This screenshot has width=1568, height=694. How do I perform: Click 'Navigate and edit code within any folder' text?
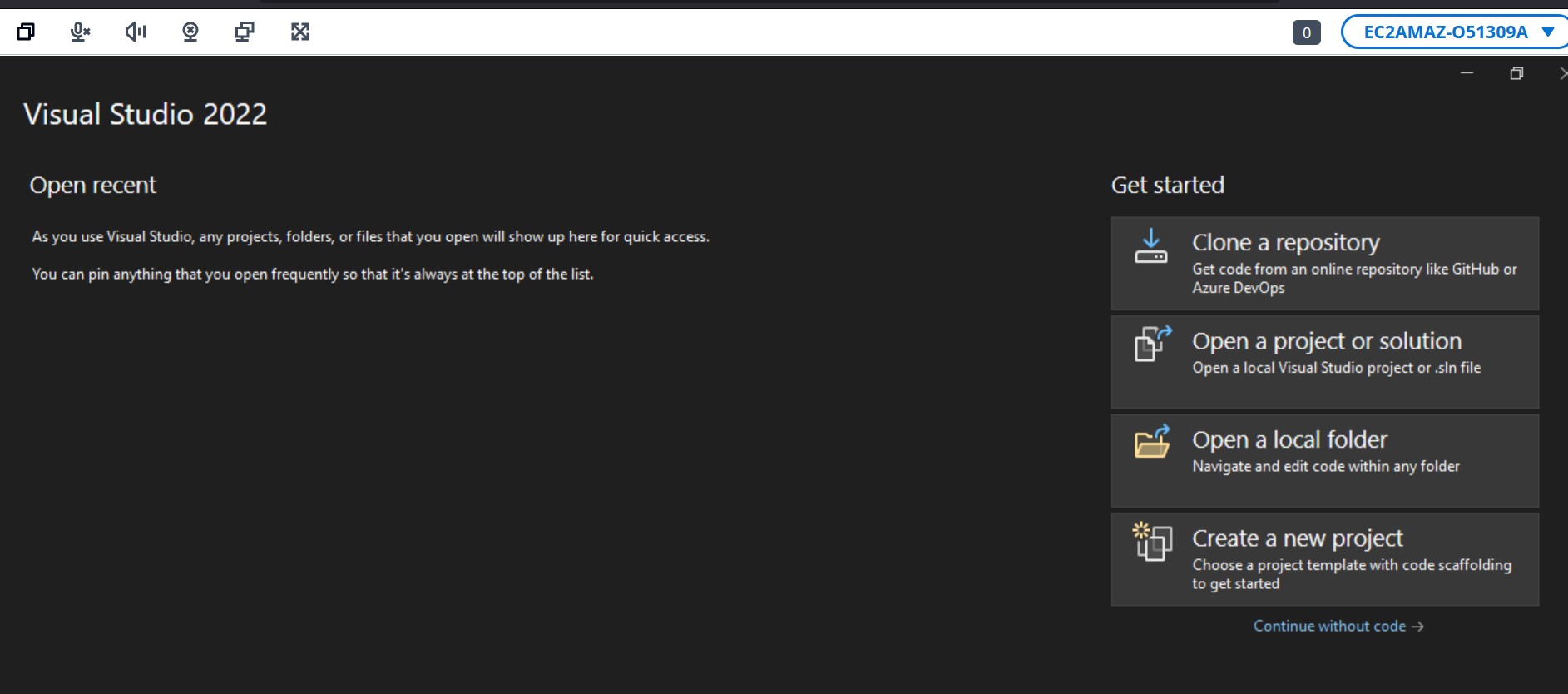click(1326, 466)
